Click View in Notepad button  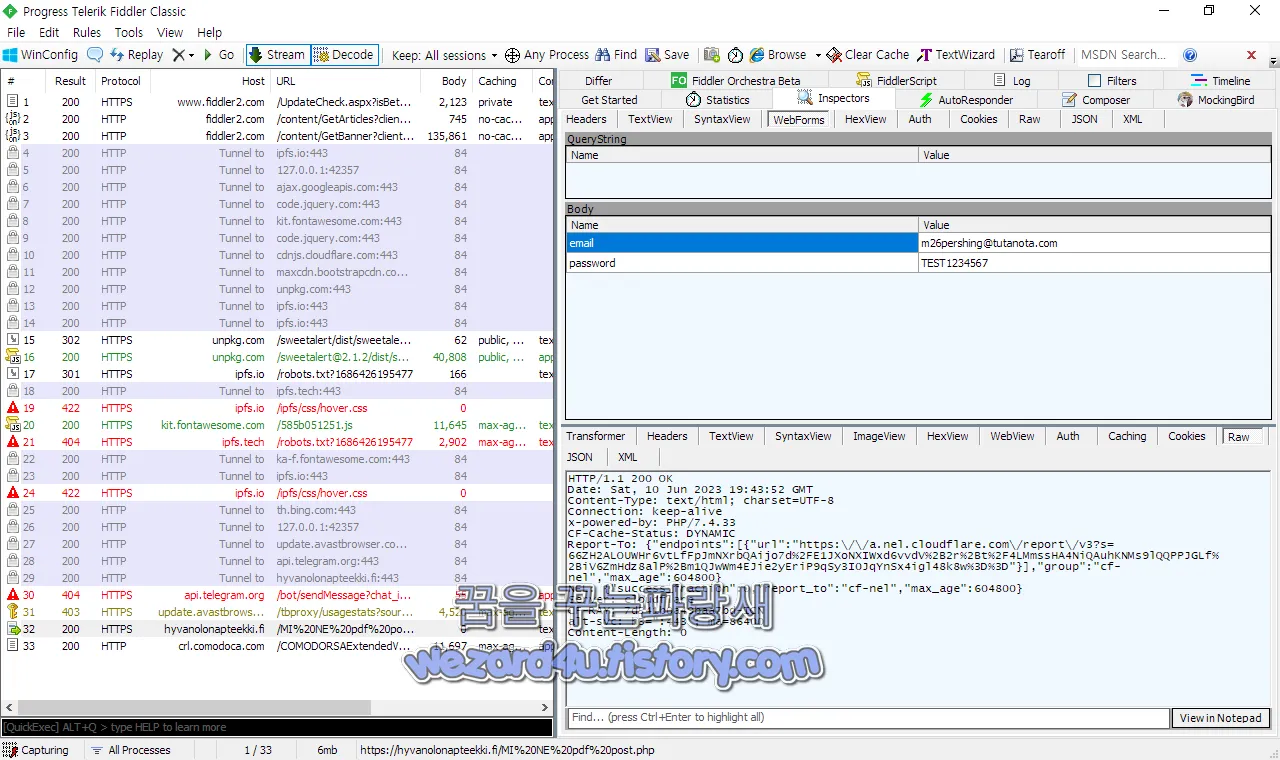coord(1220,718)
